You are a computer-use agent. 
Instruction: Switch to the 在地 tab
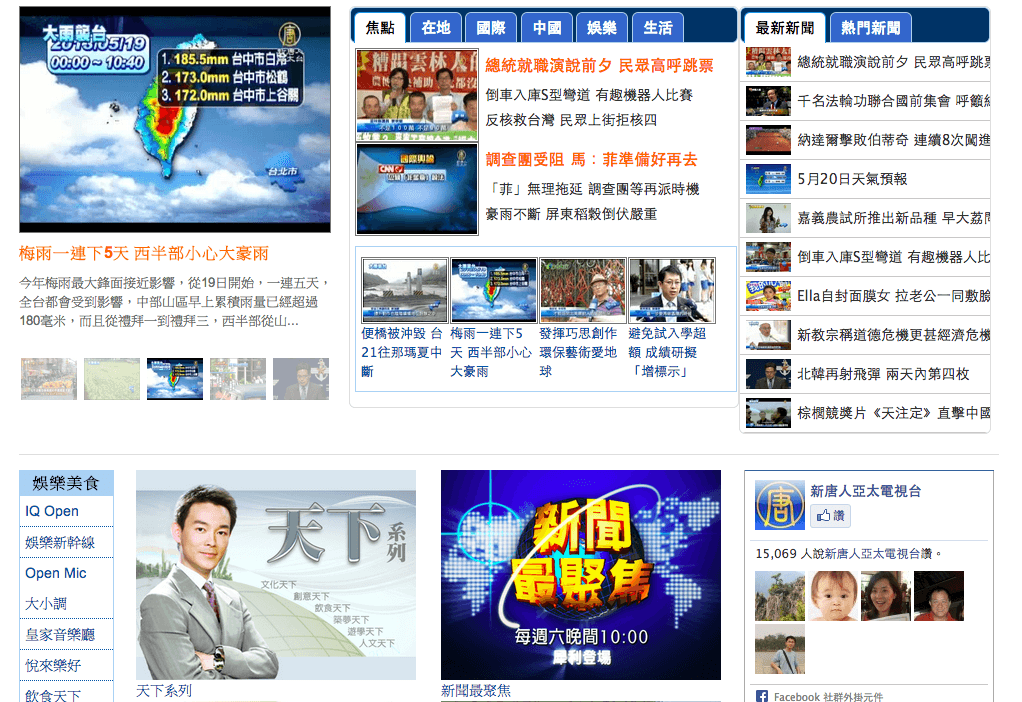[x=436, y=26]
